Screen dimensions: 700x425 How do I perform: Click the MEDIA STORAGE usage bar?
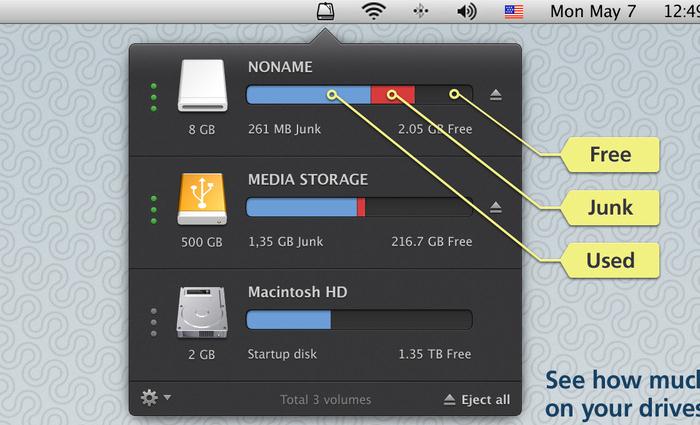point(359,207)
